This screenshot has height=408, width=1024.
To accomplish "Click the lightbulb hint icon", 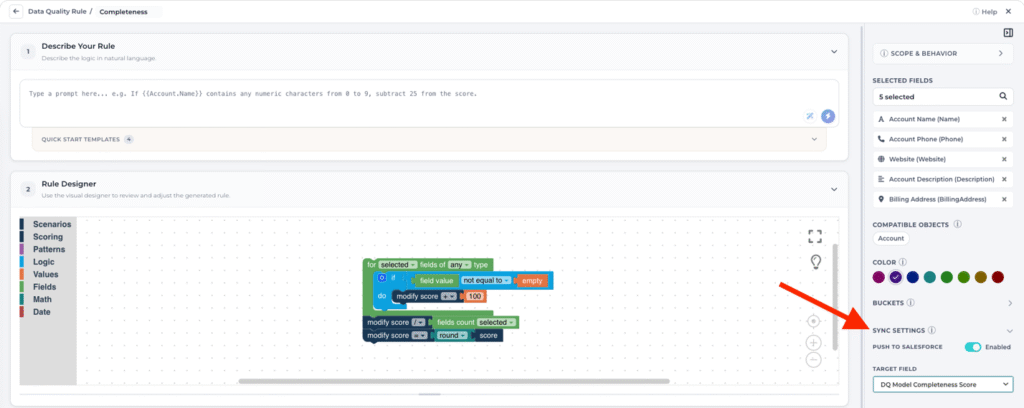I will 815,262.
